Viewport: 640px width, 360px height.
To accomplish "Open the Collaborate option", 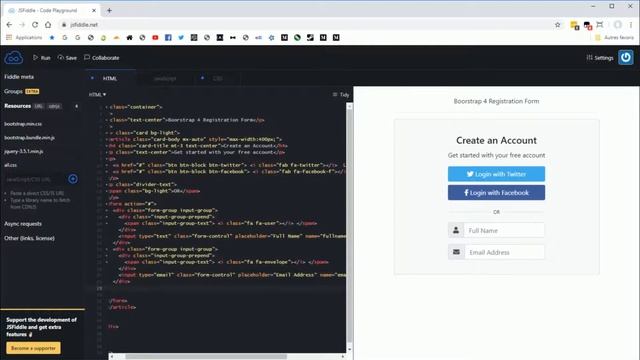I will click(x=102, y=58).
